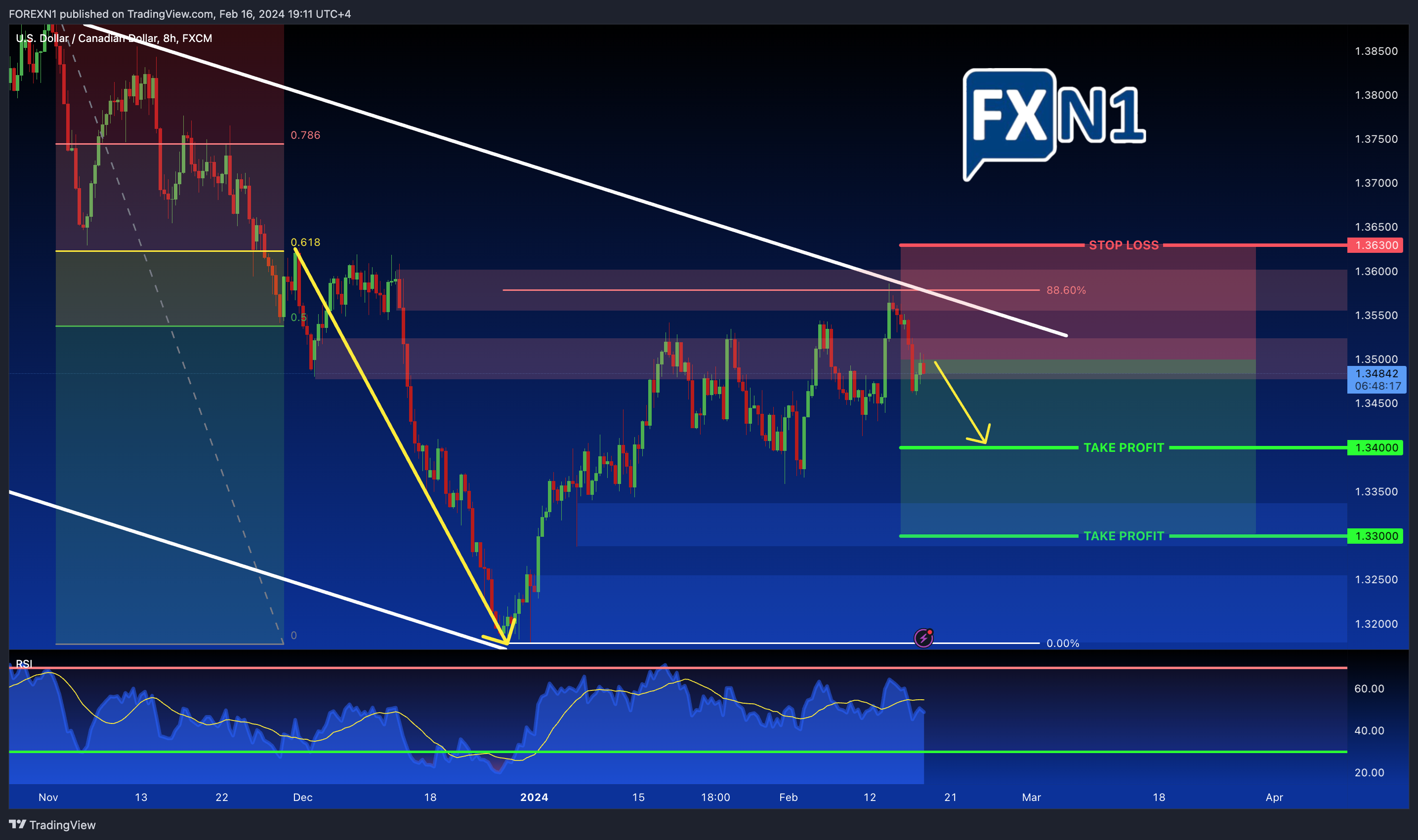
Task: Click the lightning bolt event icon
Action: click(923, 638)
